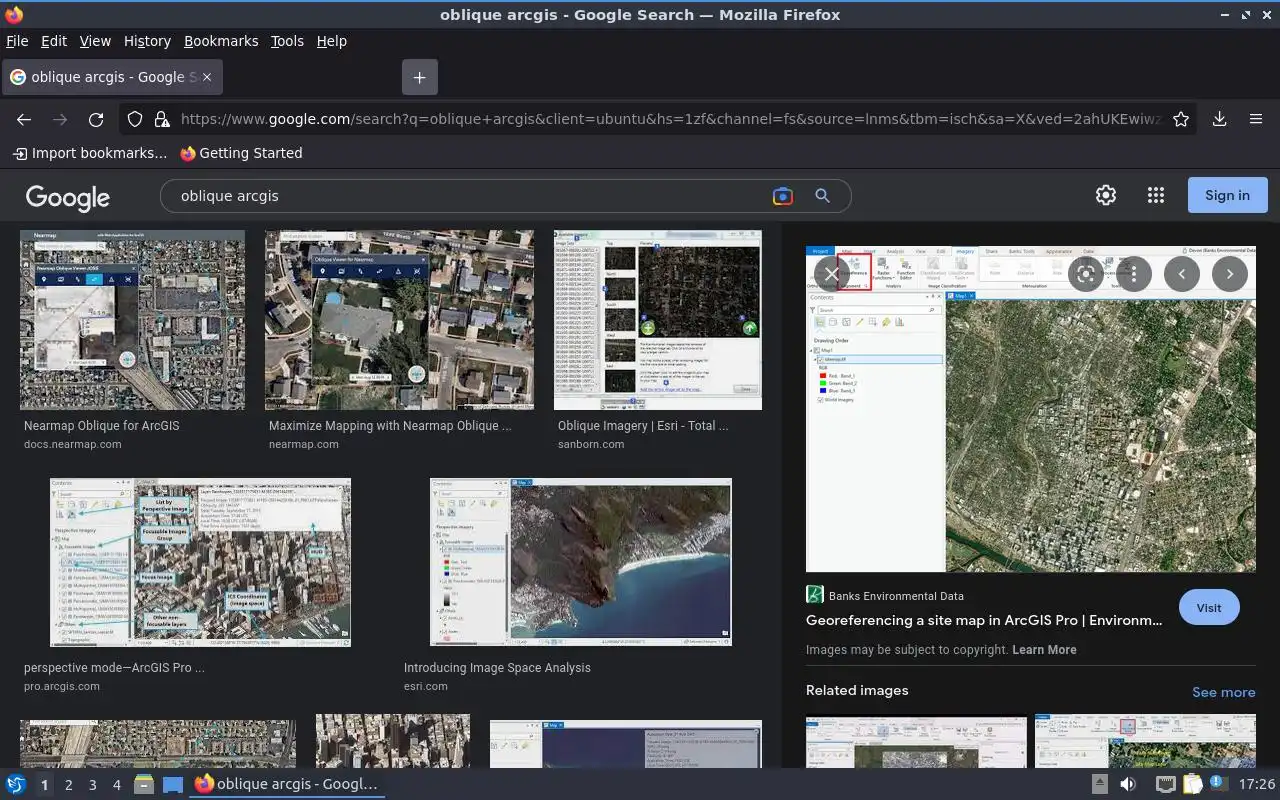Screen dimensions: 1280x800
Task: Open Maximize Mapping with Nearmap Oblique thumbnail
Action: (x=399, y=320)
